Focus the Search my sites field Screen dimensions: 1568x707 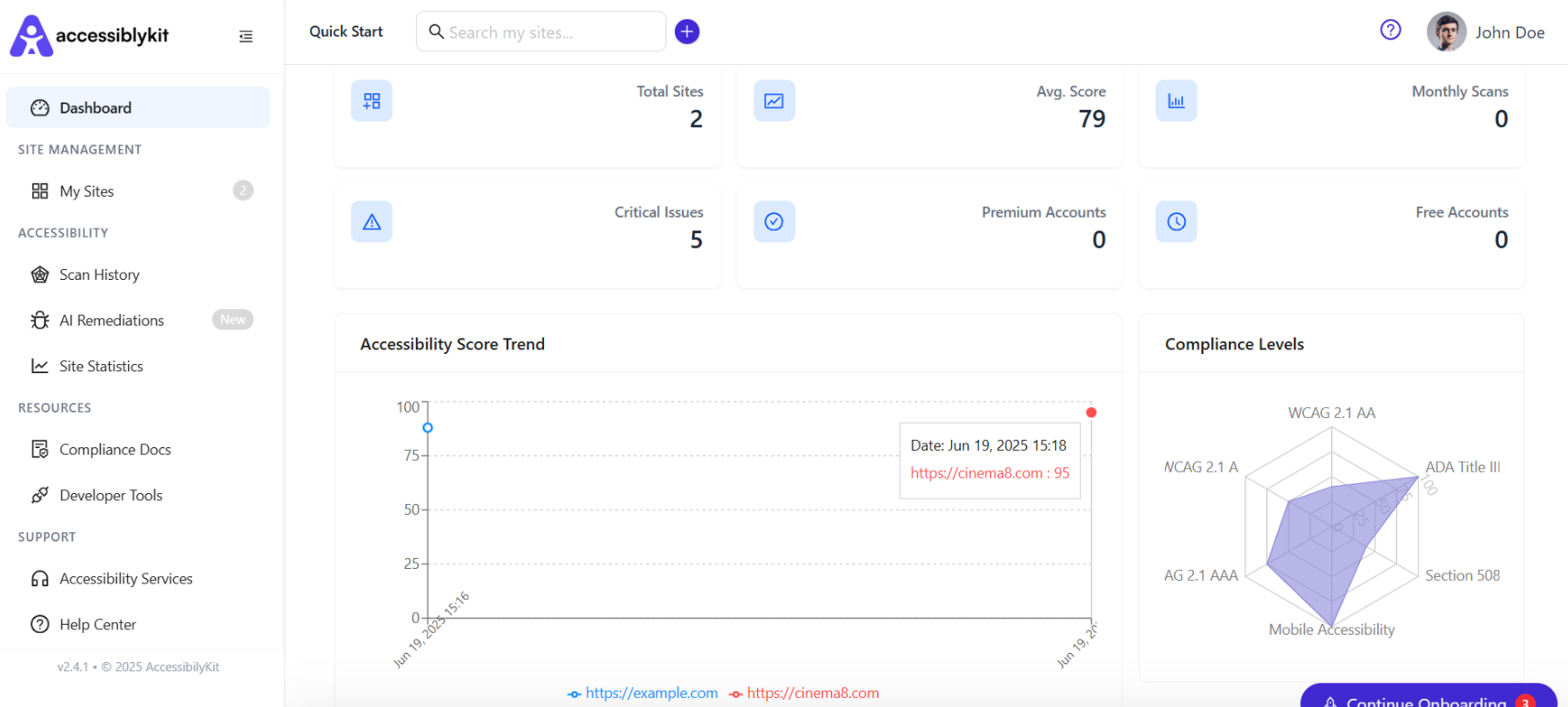(541, 32)
